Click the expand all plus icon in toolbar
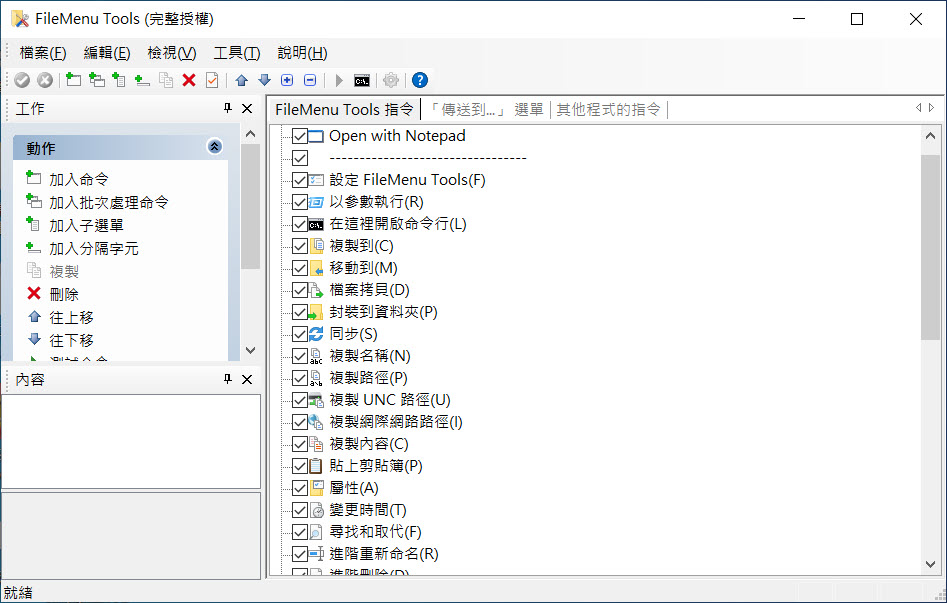Image resolution: width=947 pixels, height=603 pixels. click(287, 80)
